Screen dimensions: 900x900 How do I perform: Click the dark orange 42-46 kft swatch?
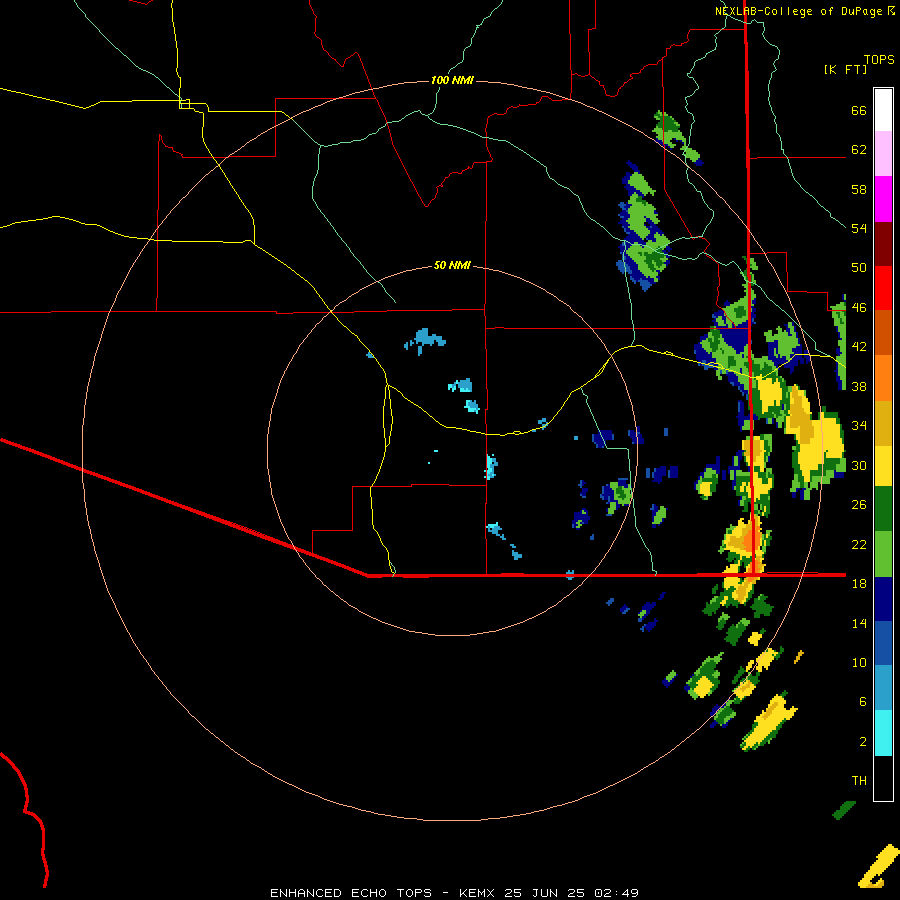883,333
